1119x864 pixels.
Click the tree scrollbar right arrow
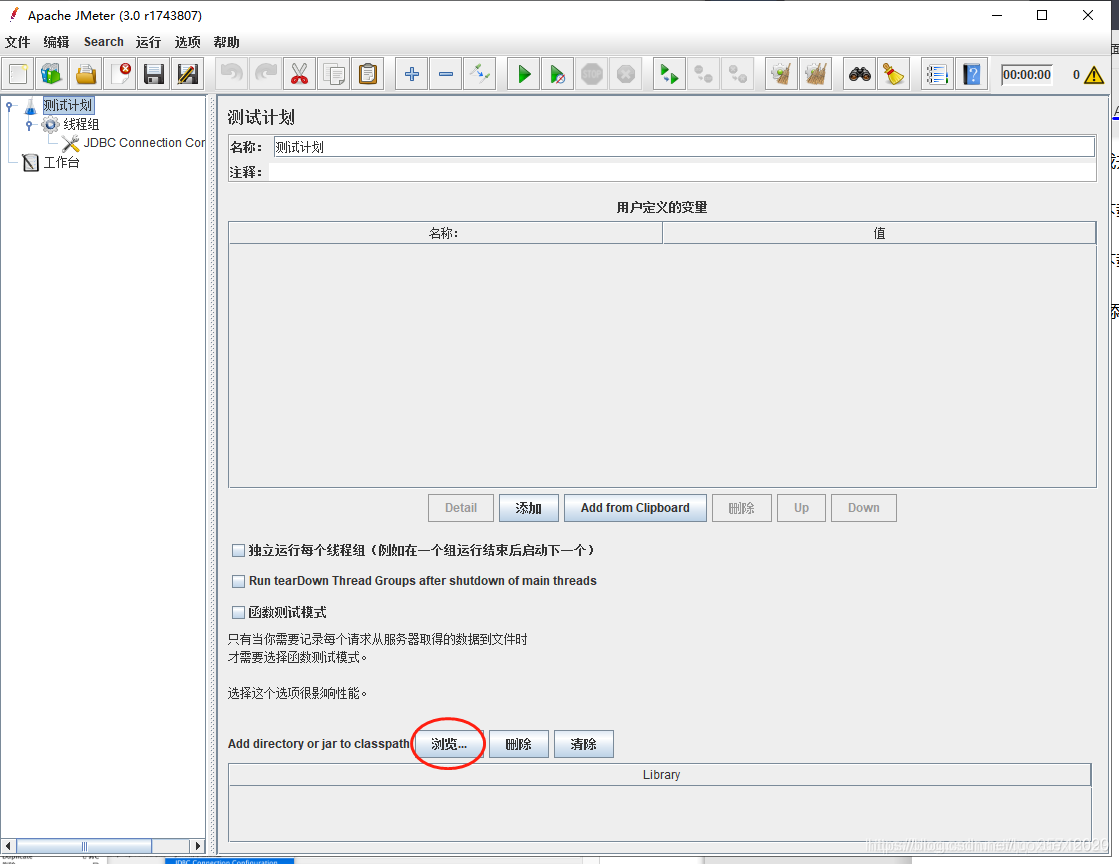(x=198, y=846)
